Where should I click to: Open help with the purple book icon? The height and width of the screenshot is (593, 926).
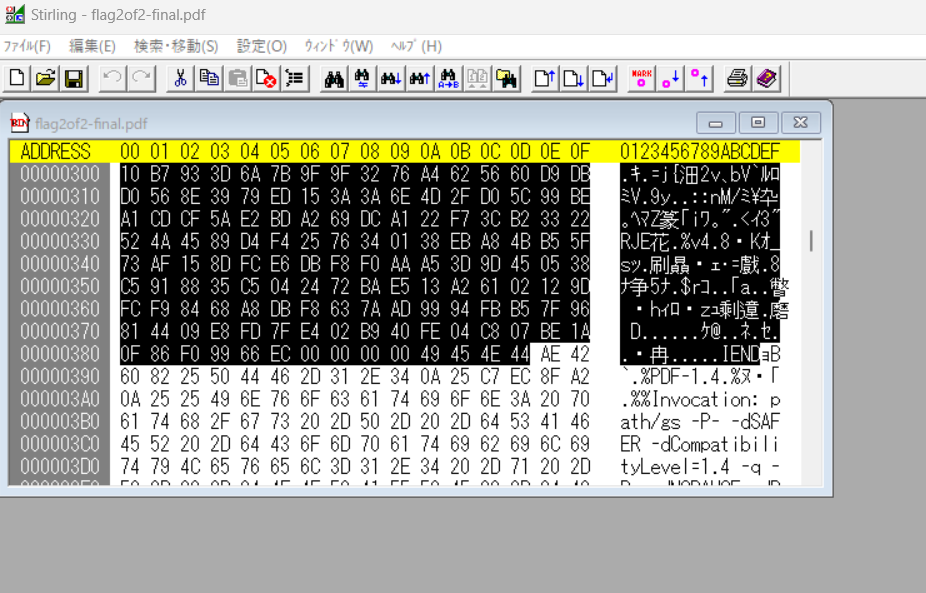click(x=767, y=78)
